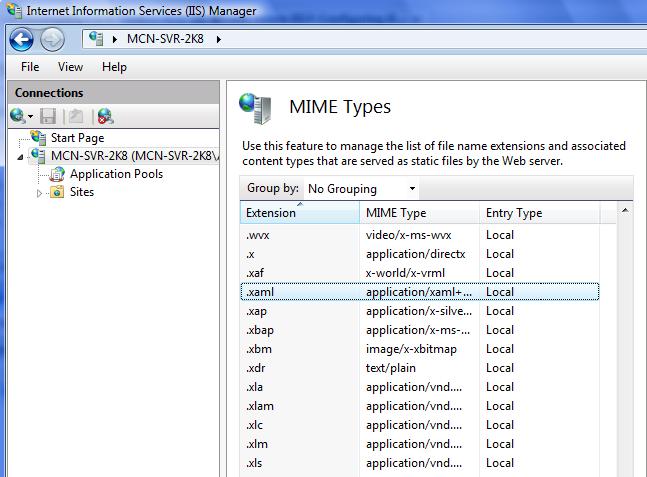
Task: Open the View menu
Action: tap(71, 67)
